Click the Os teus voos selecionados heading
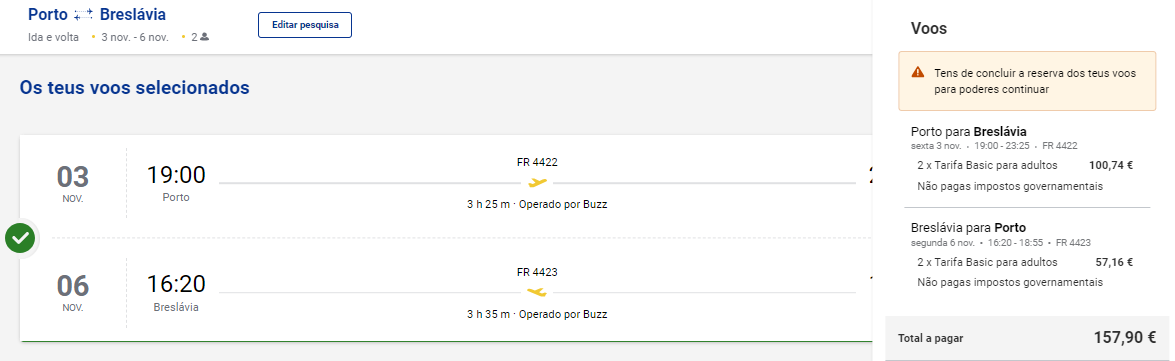Viewport: 1175px width, 361px height. tap(134, 88)
